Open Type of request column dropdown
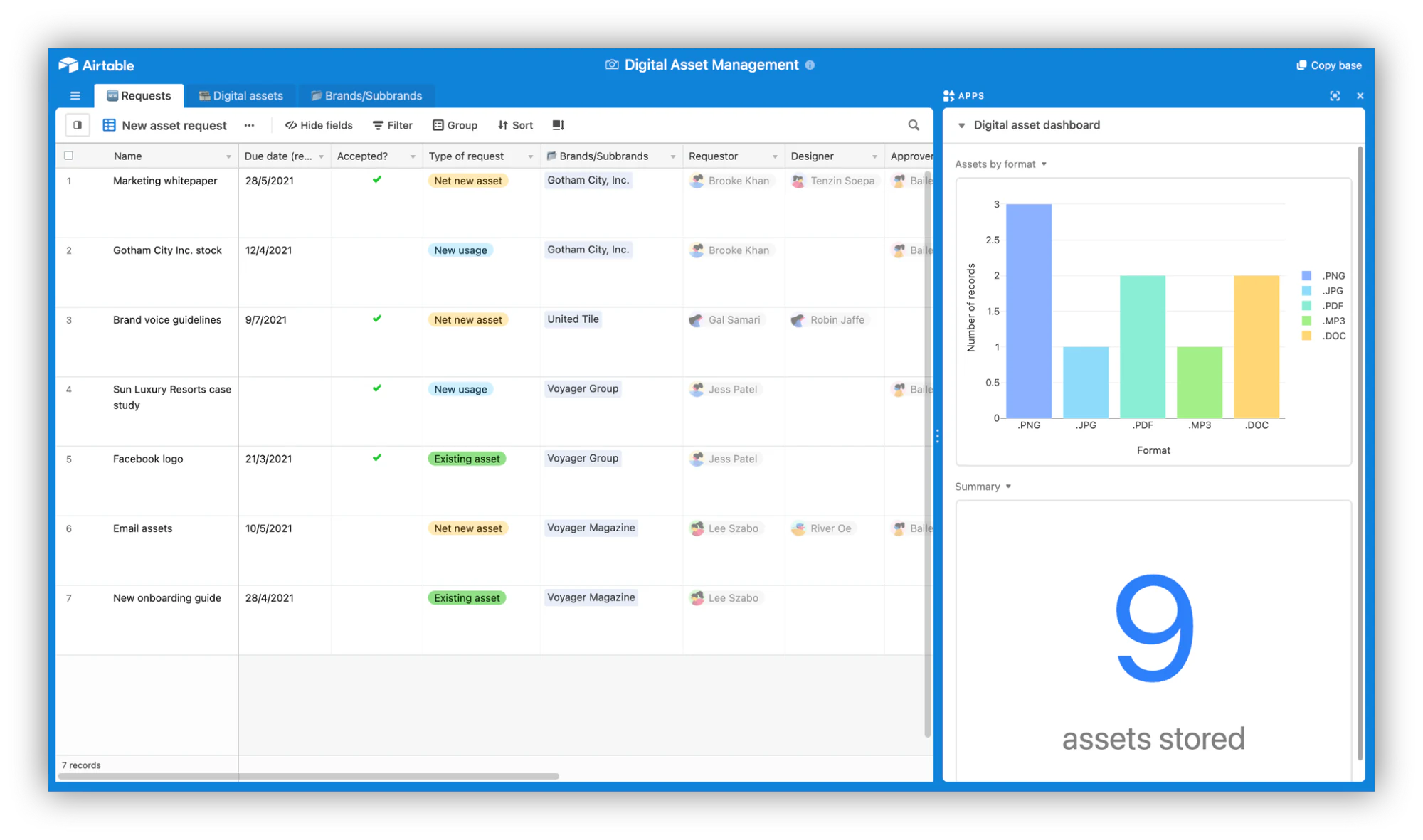Viewport: 1423px width, 840px height. click(530, 156)
